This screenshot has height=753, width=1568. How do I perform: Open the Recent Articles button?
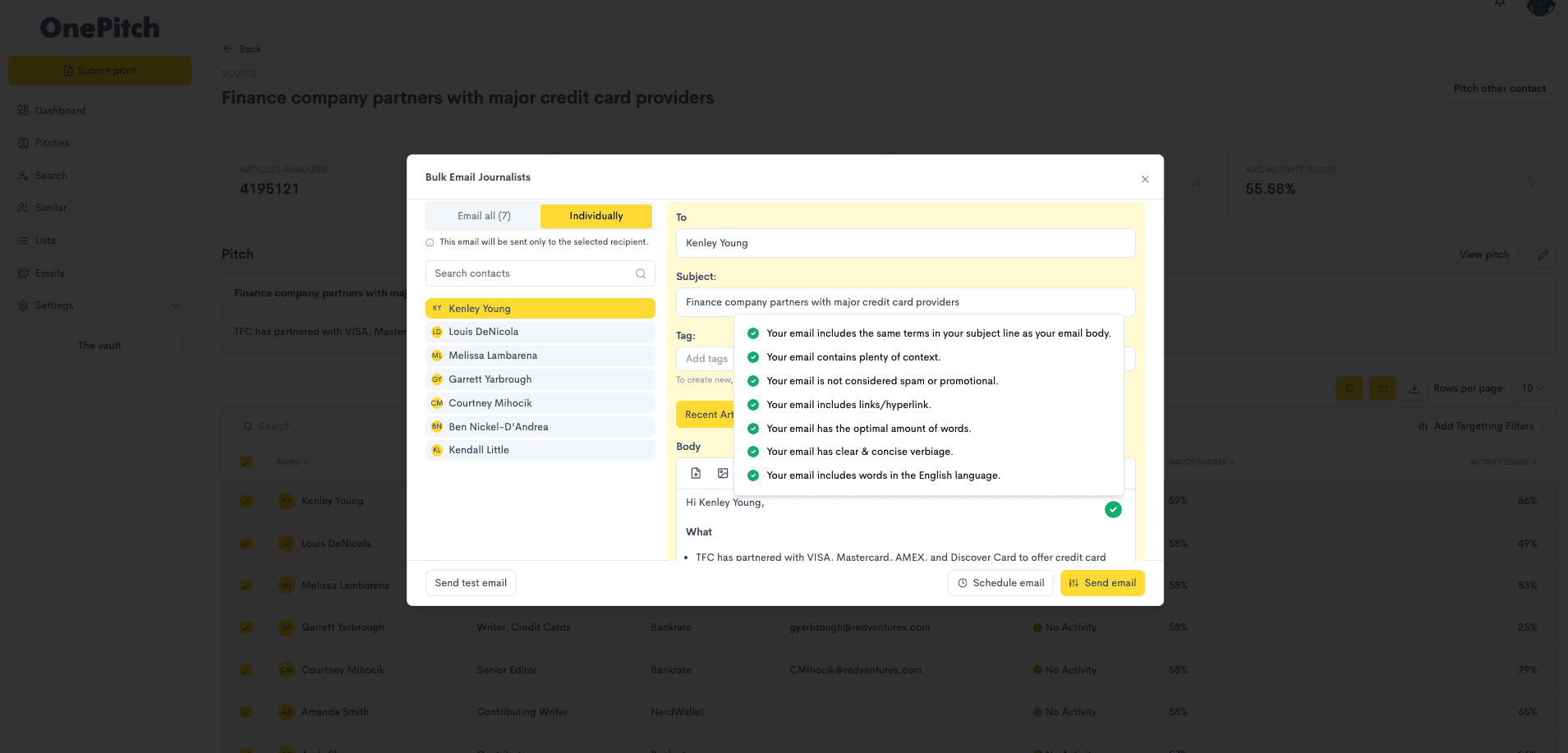(706, 415)
